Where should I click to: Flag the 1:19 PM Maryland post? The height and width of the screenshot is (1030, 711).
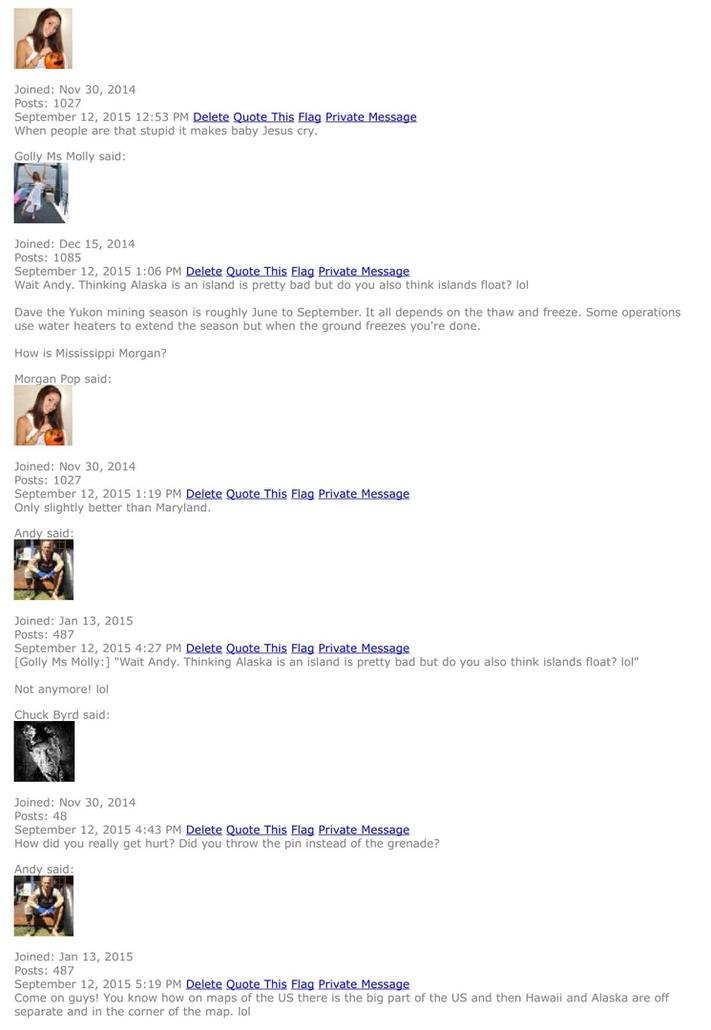click(x=302, y=494)
